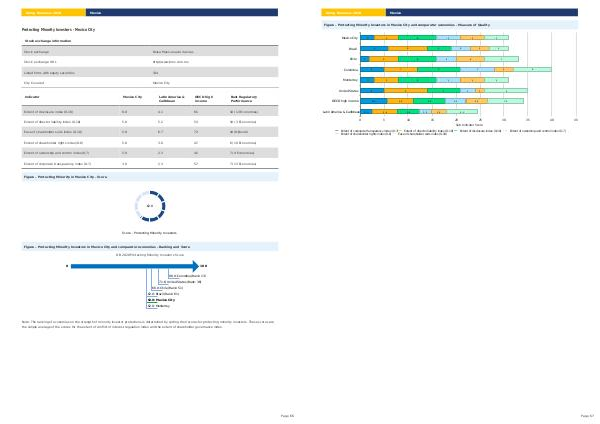Image resolution: width=600 pixels, height=424 pixels.
Task: Click the donut score chart graphic
Action: click(149, 205)
